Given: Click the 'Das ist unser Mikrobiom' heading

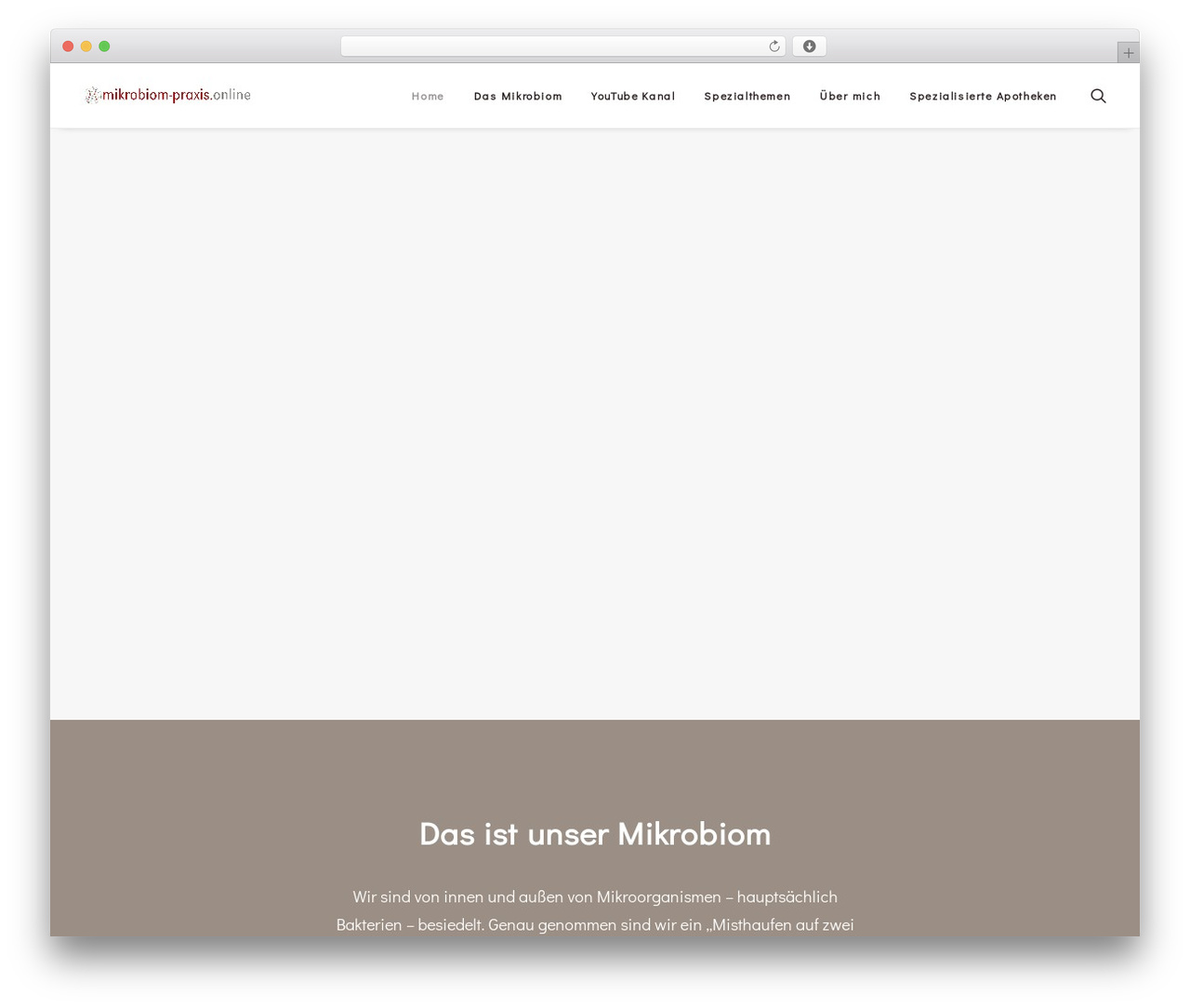Looking at the screenshot, I should pos(595,833).
